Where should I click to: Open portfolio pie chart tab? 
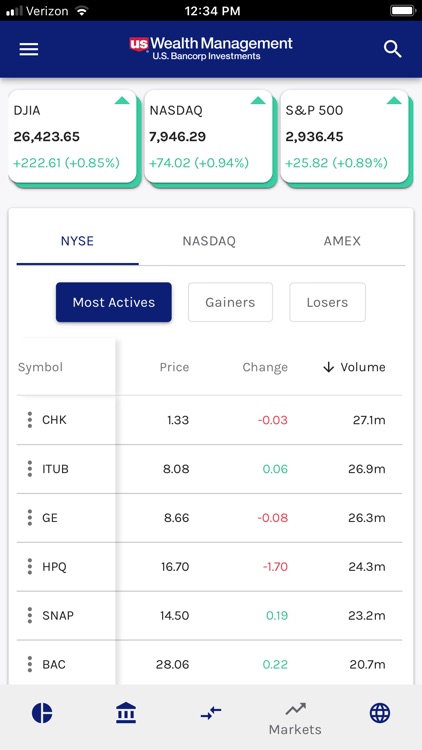tap(42, 713)
